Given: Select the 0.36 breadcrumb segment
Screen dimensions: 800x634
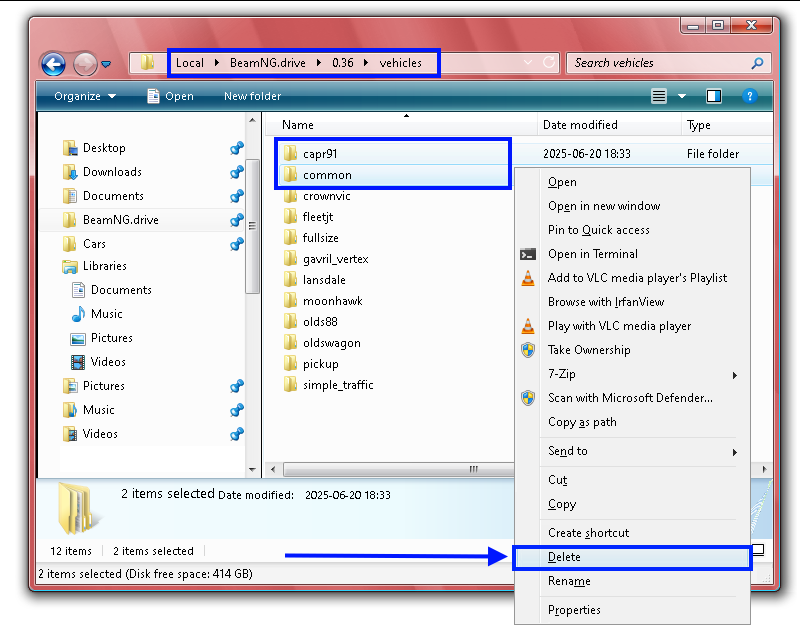Looking at the screenshot, I should click(343, 63).
